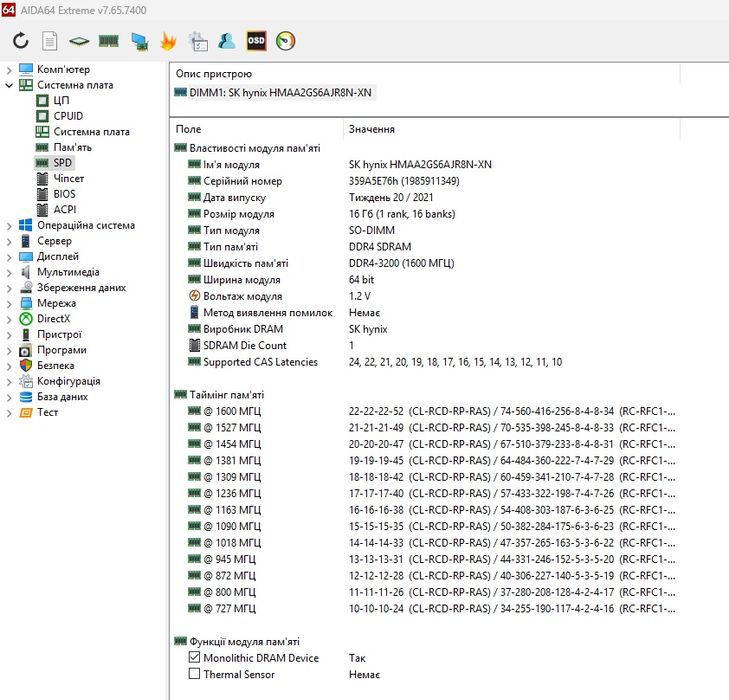Open BIOS in the sidebar tree

[64, 194]
